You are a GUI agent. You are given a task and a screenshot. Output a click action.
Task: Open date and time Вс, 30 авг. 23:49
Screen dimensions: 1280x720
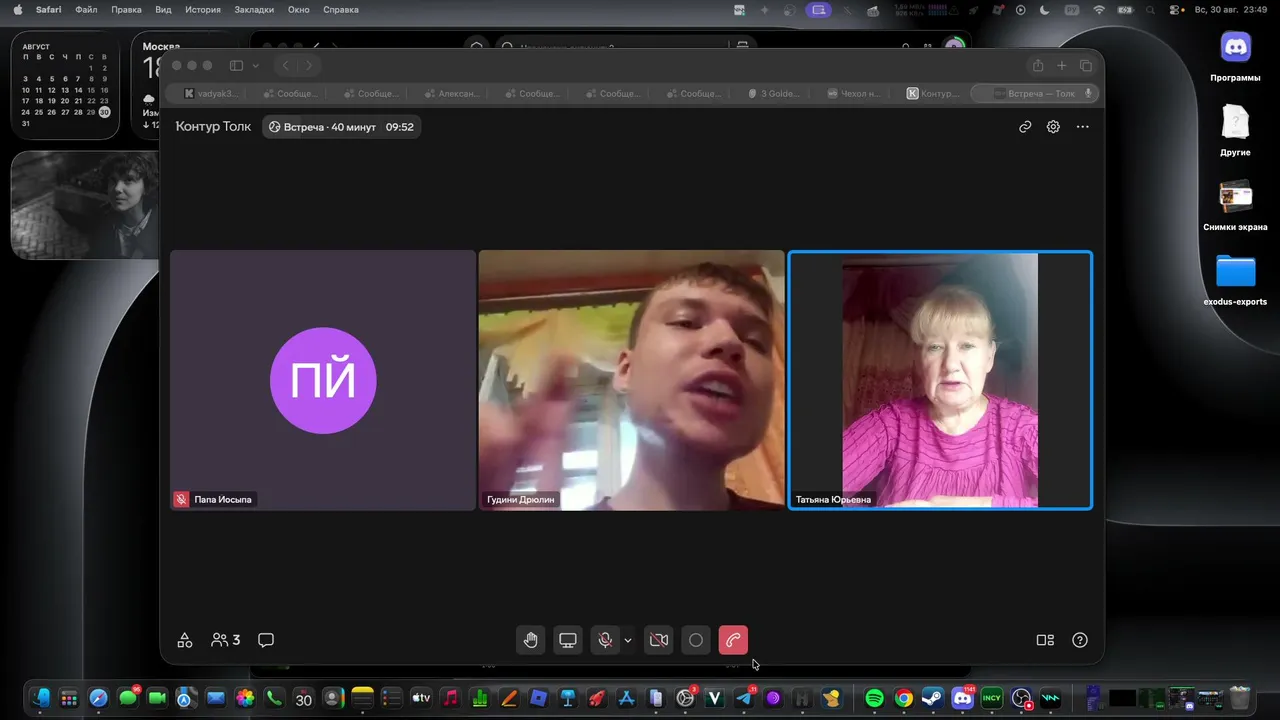tap(1232, 10)
